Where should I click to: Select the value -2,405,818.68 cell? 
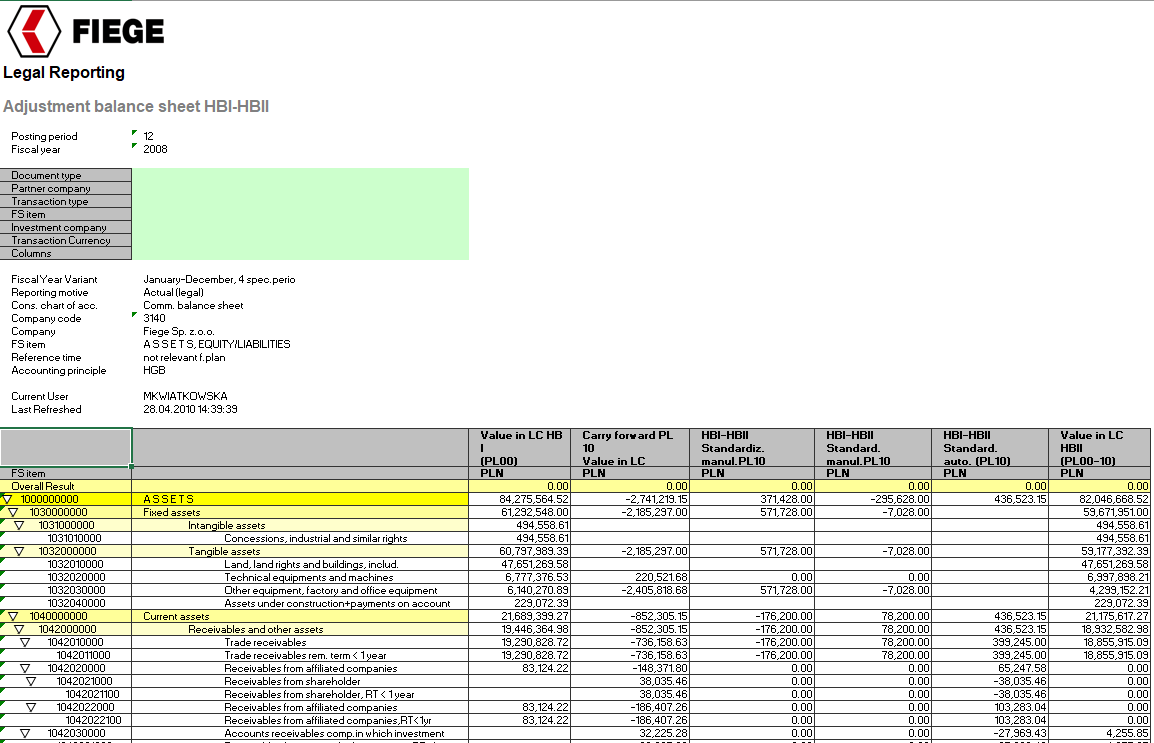click(x=630, y=591)
